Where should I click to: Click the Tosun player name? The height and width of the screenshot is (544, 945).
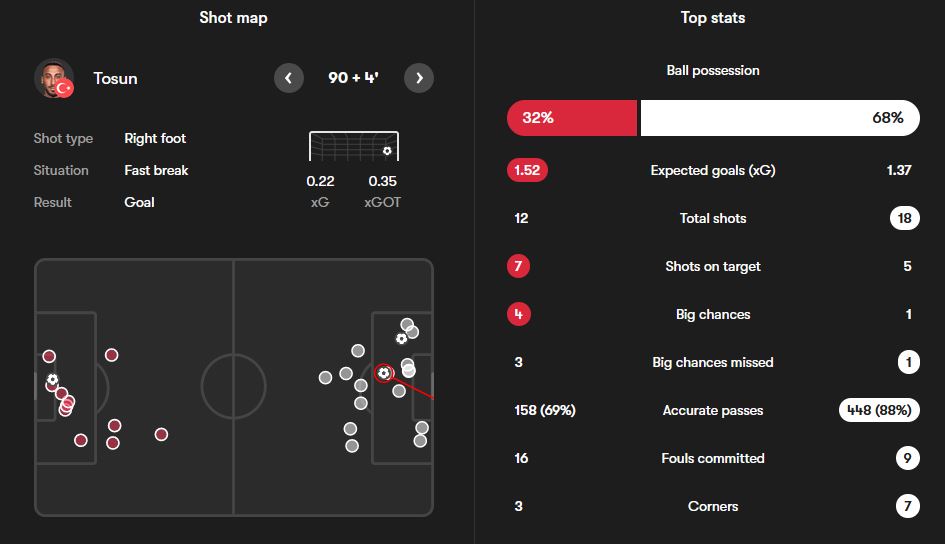(x=115, y=78)
